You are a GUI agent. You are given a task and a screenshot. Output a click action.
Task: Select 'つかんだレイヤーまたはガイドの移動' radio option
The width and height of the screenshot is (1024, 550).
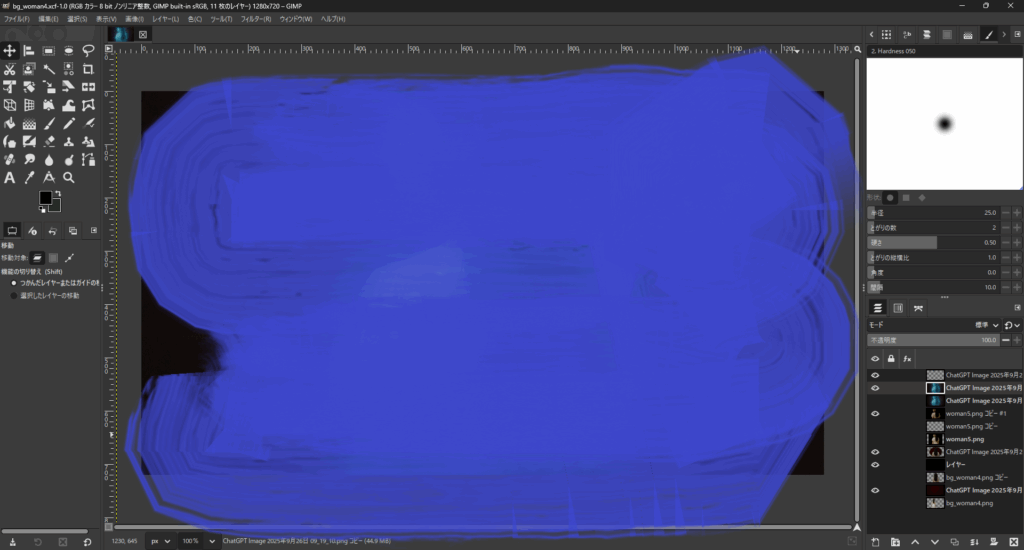click(14, 283)
